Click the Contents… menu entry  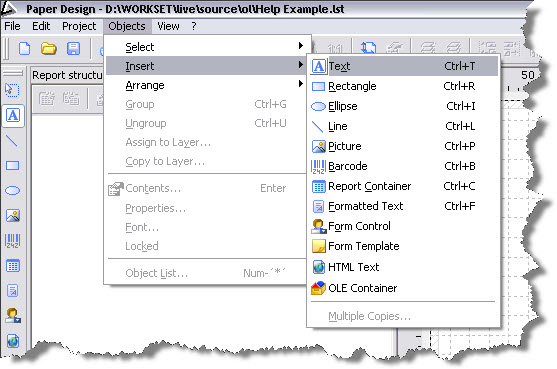point(207,188)
